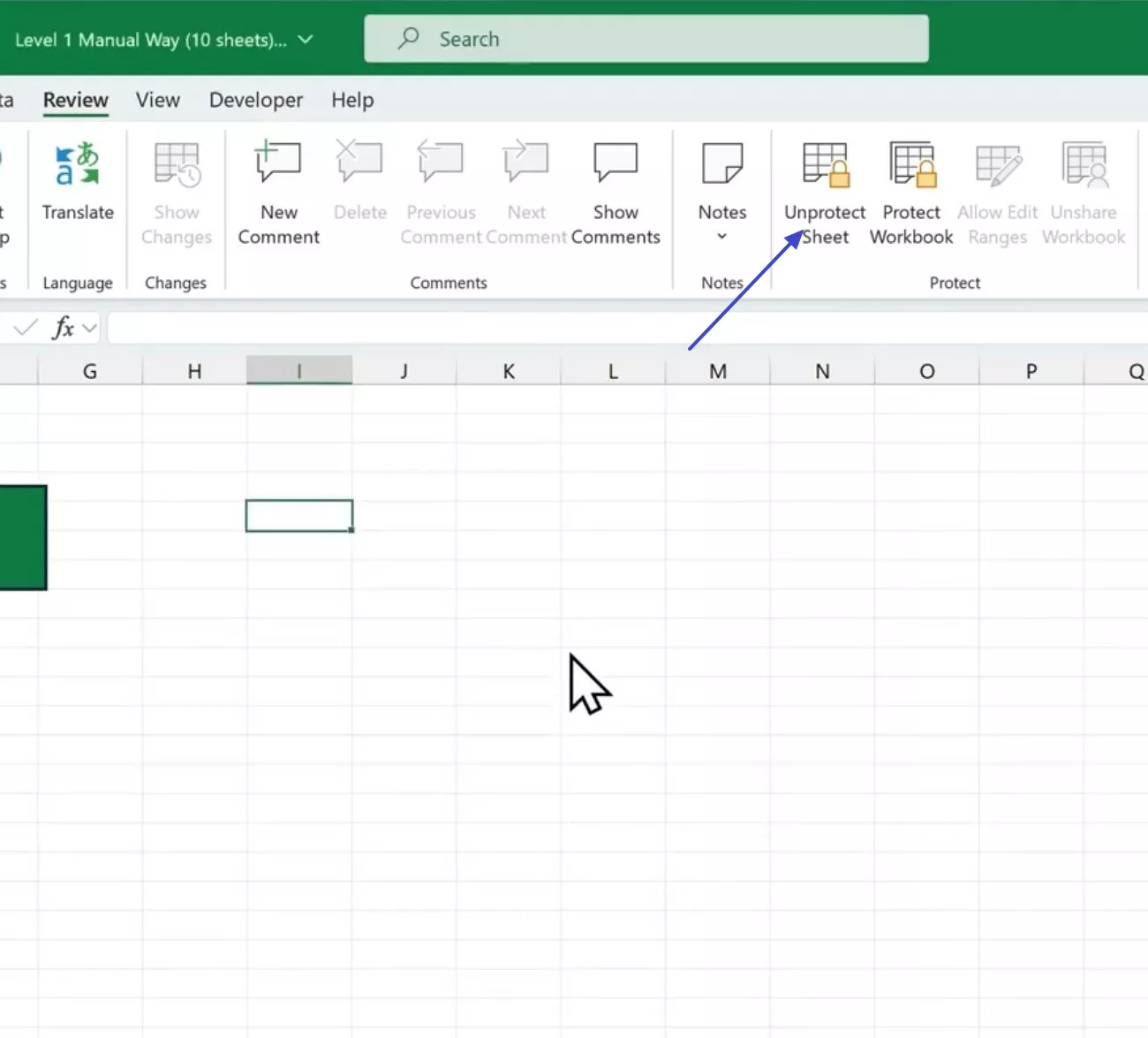Toggle workbook protection with Protect Workbook
Screen dimensions: 1148x1038
[911, 190]
